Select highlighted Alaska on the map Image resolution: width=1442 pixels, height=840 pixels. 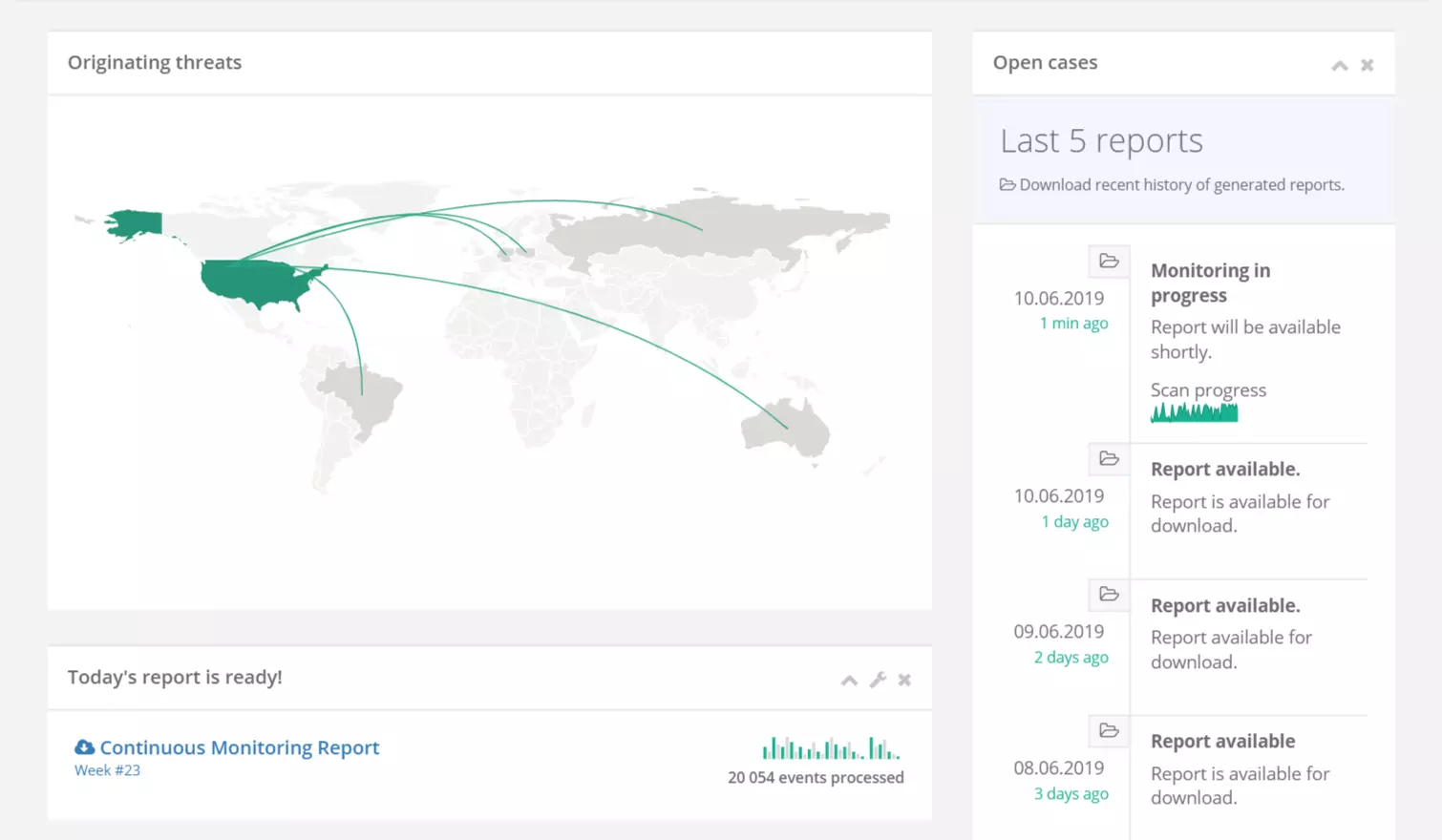134,224
